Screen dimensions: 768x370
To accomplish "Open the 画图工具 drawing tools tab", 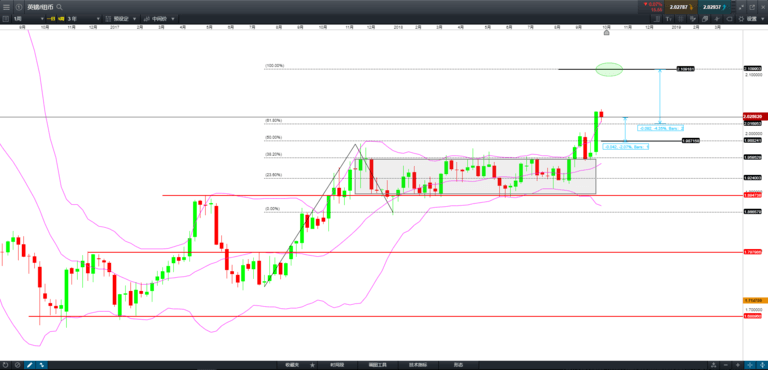I will coord(378,365).
